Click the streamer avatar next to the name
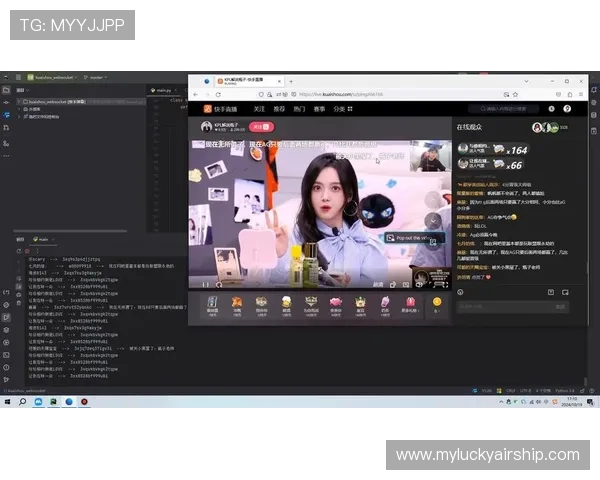The image size is (600, 480). [x=207, y=127]
